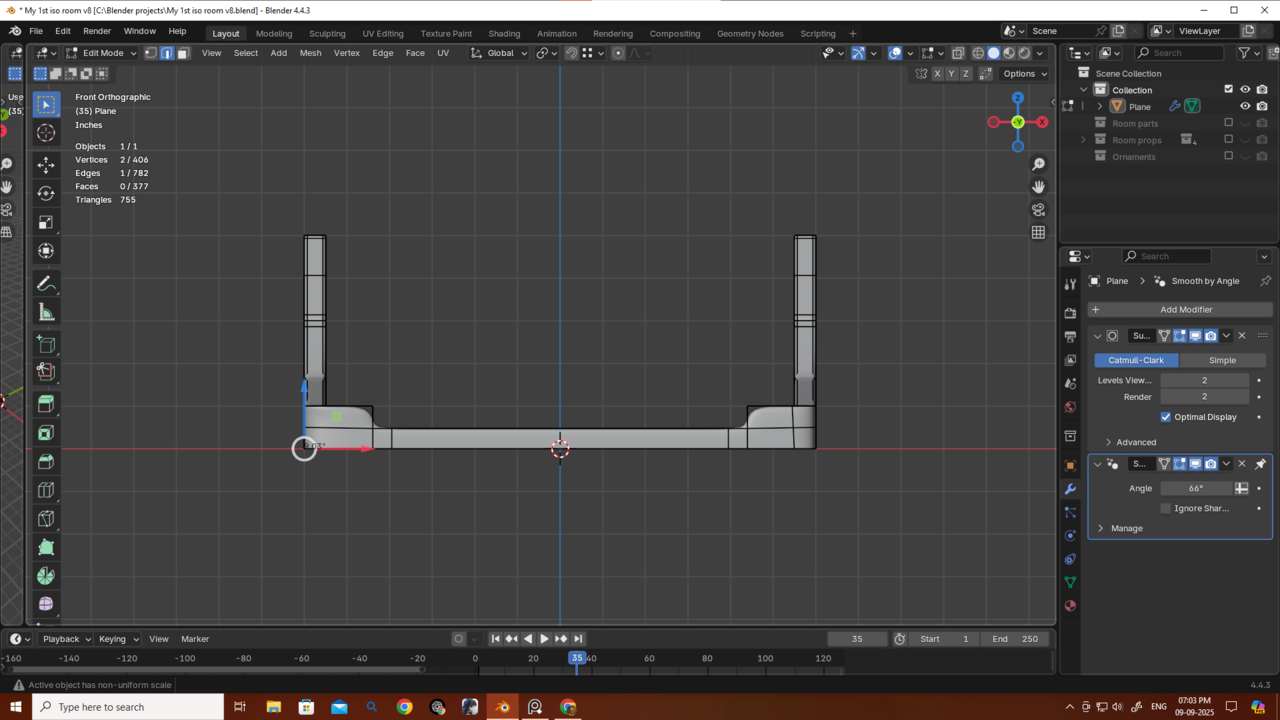This screenshot has width=1280, height=720.
Task: Toggle the Optimal Display checkbox
Action: click(x=1166, y=417)
